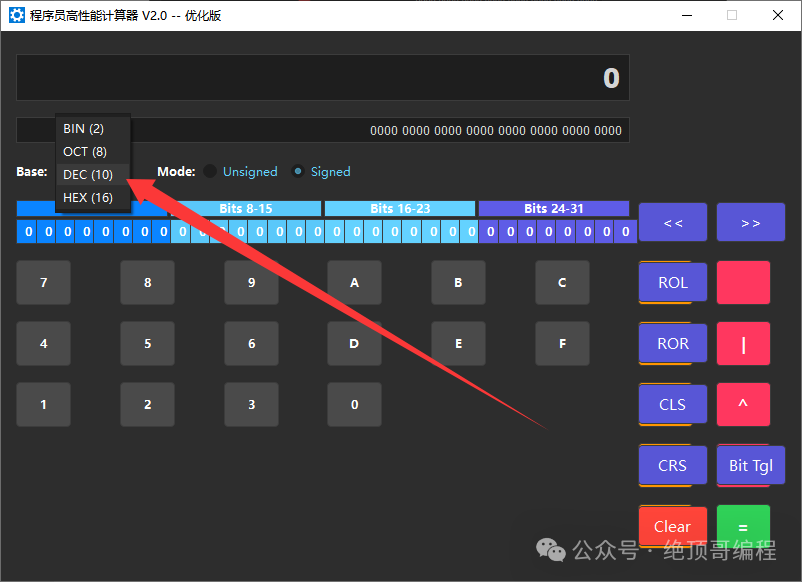This screenshot has width=802, height=582.
Task: Minimize the calculator window
Action: tap(687, 15)
